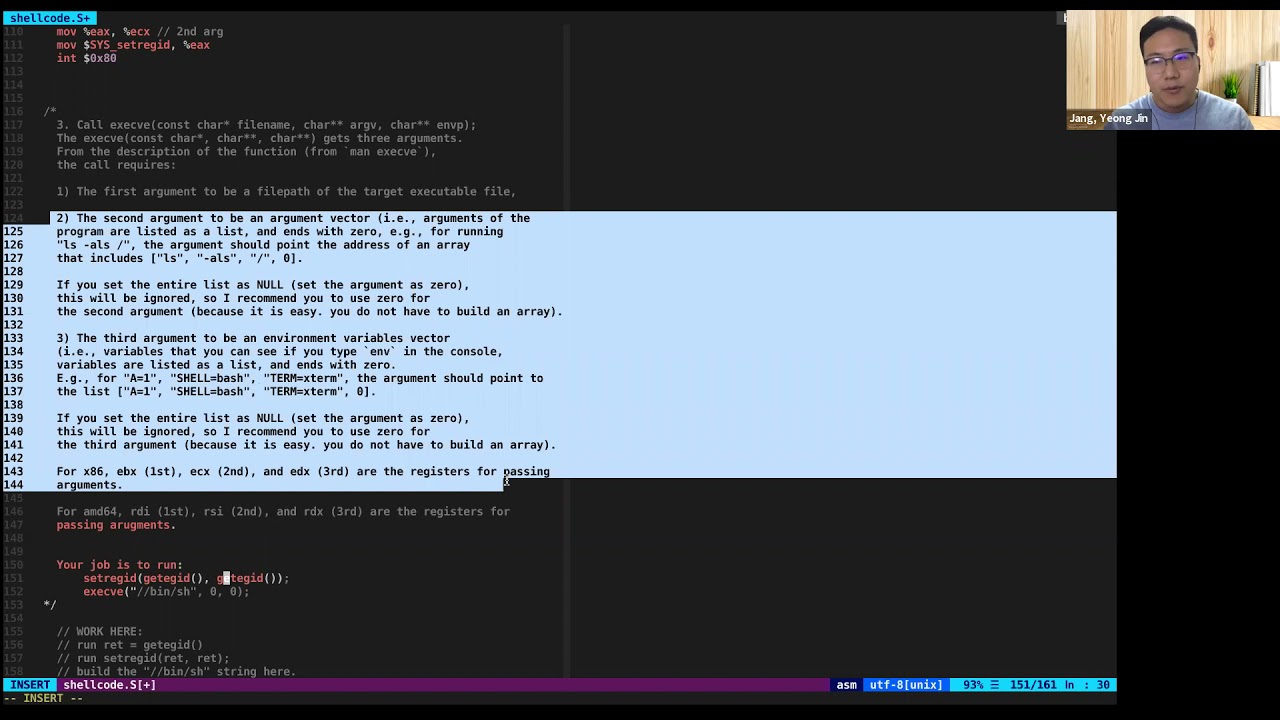
Task: Click line 139 'If you set the entire list as NULL'
Action: click(x=263, y=418)
